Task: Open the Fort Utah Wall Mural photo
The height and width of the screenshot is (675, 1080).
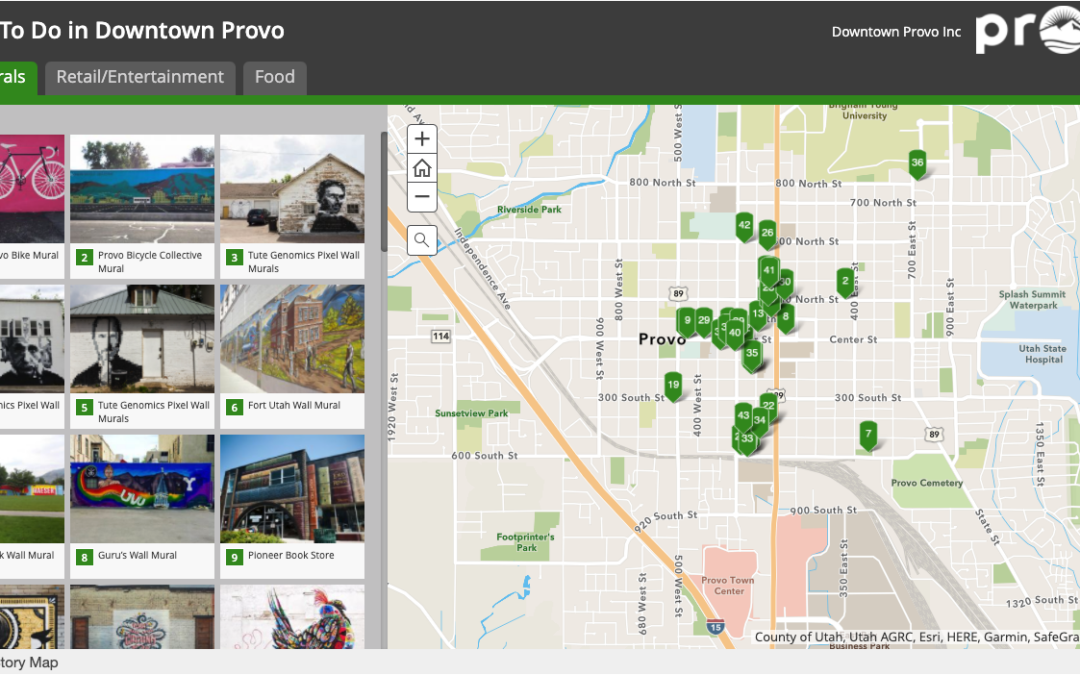Action: pyautogui.click(x=292, y=339)
